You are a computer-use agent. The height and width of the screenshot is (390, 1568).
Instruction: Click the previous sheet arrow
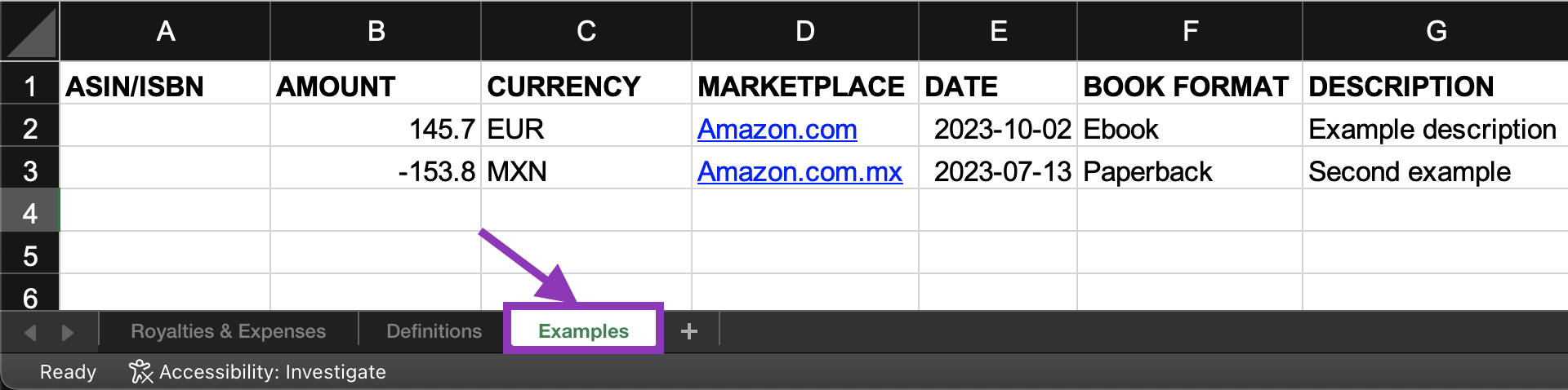[31, 332]
